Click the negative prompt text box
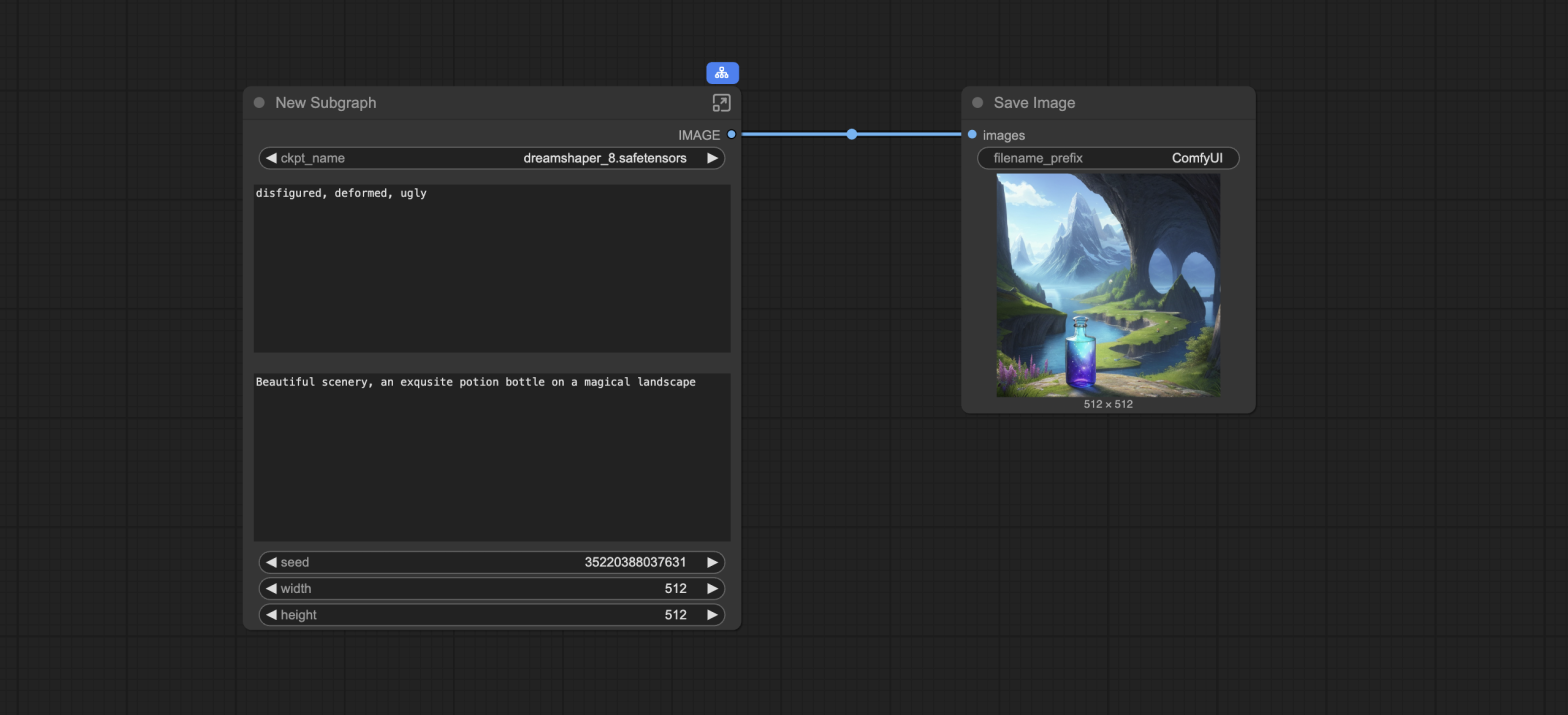 491,268
